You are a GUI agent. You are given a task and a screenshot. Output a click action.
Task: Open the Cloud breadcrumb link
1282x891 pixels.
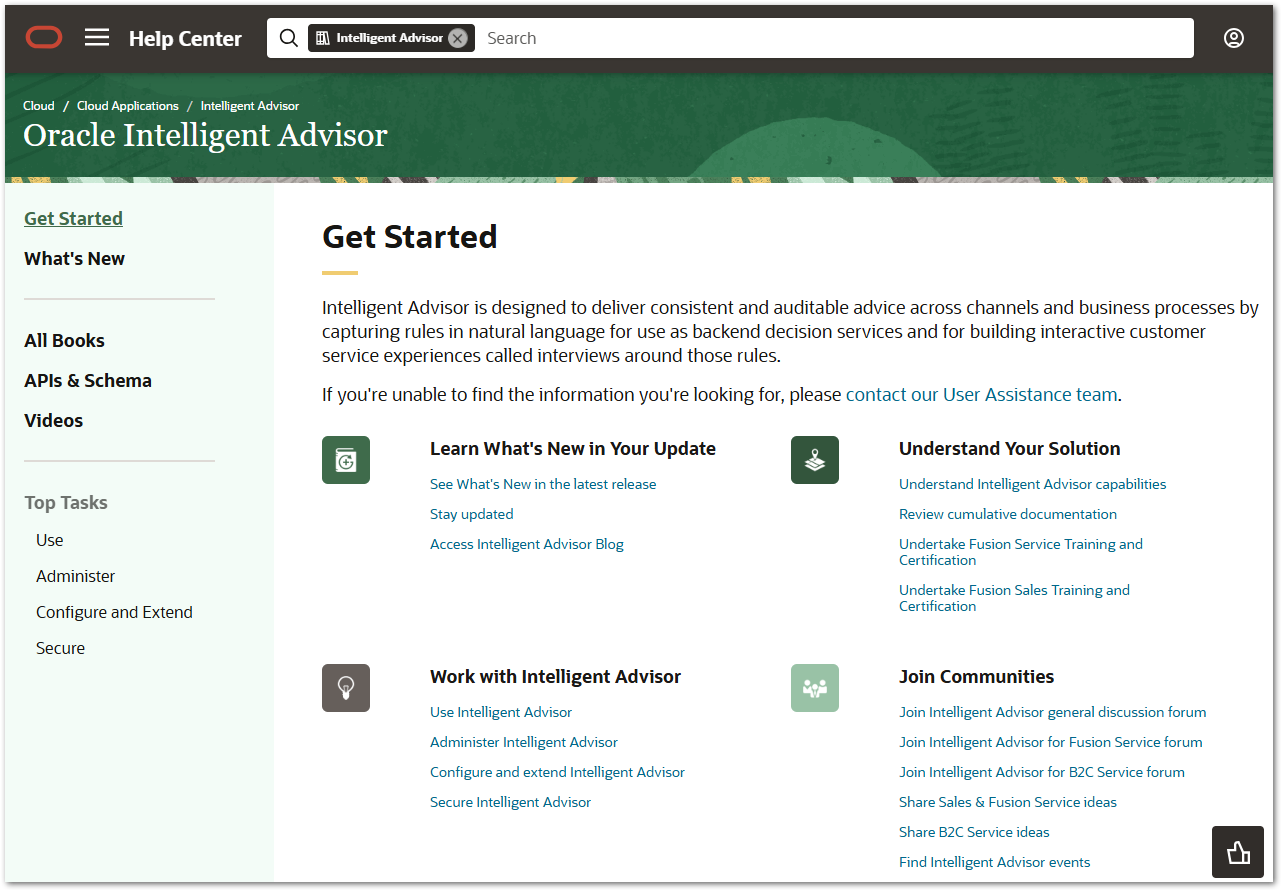[x=39, y=106]
